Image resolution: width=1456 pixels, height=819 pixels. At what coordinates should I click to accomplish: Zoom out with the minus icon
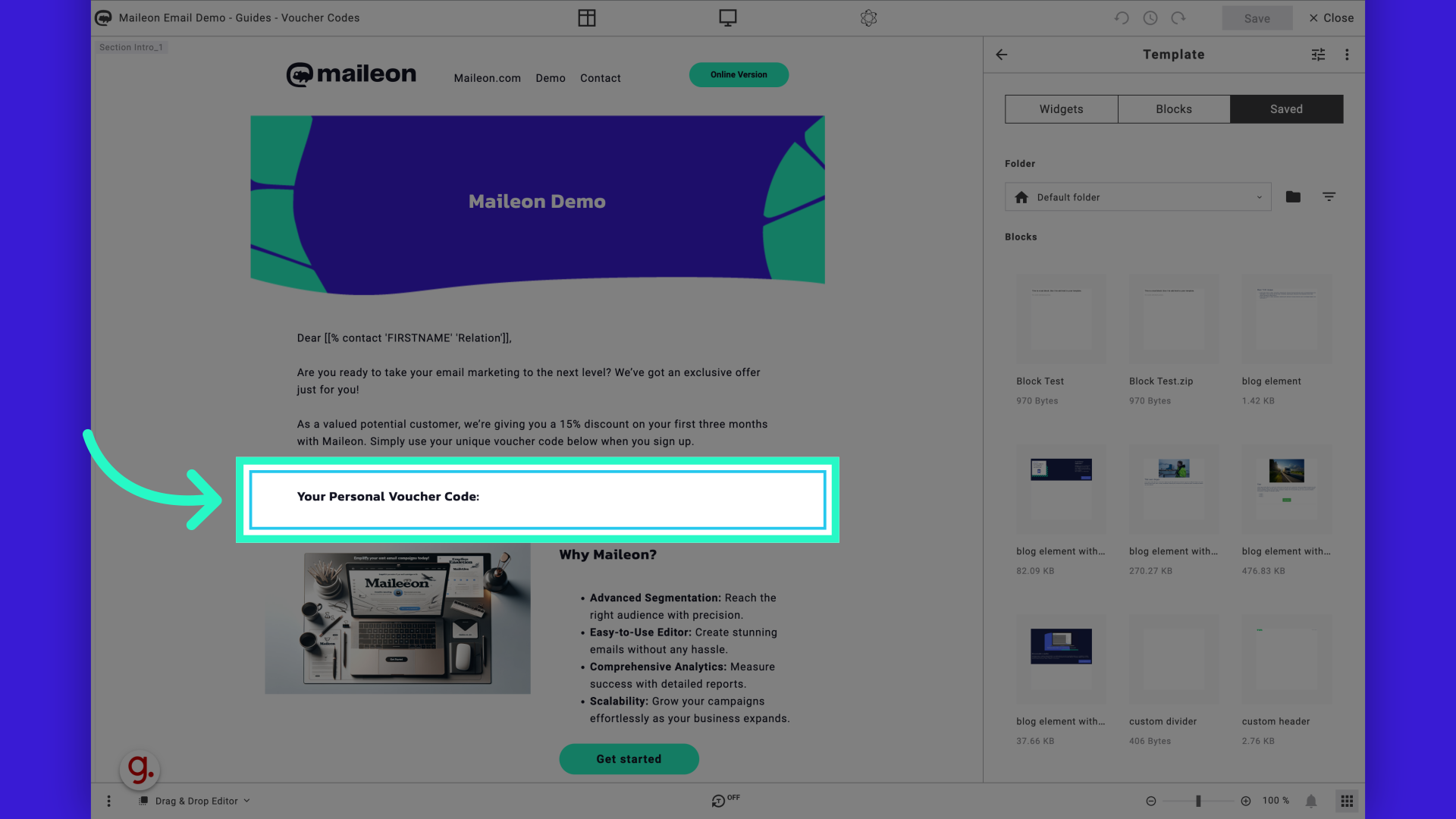(x=1150, y=801)
